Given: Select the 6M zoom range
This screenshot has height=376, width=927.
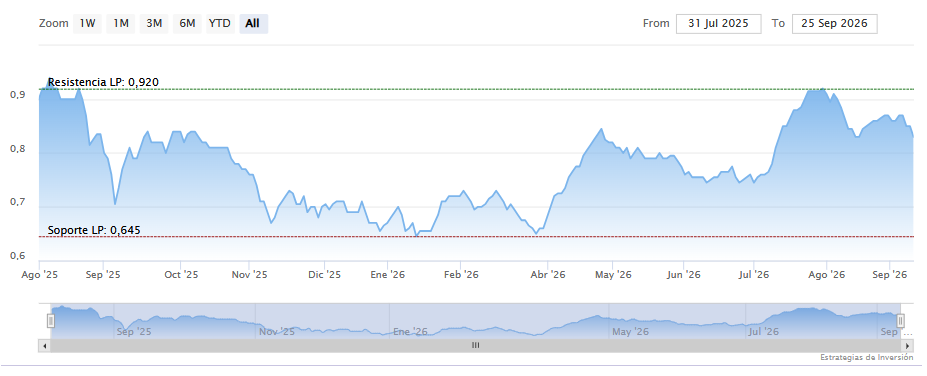Looking at the screenshot, I should pyautogui.click(x=187, y=24).
